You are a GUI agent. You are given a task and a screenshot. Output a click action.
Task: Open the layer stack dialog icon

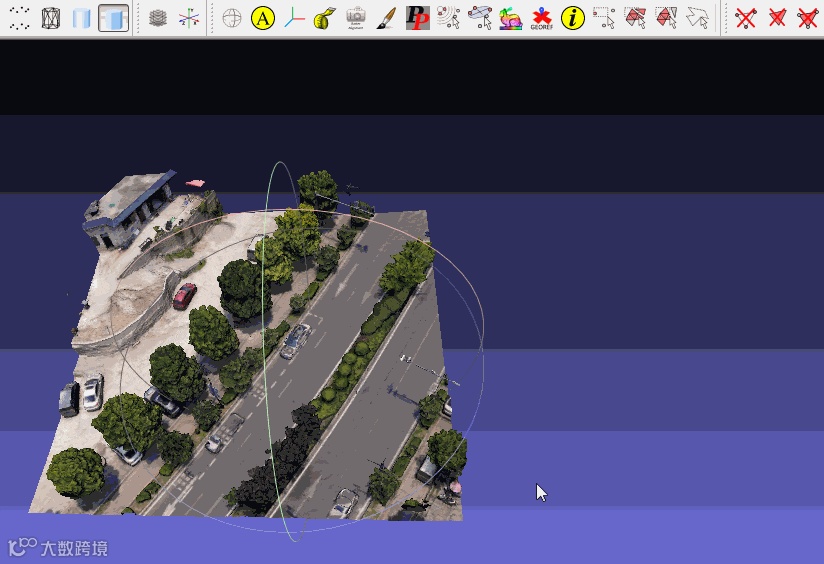(x=158, y=18)
